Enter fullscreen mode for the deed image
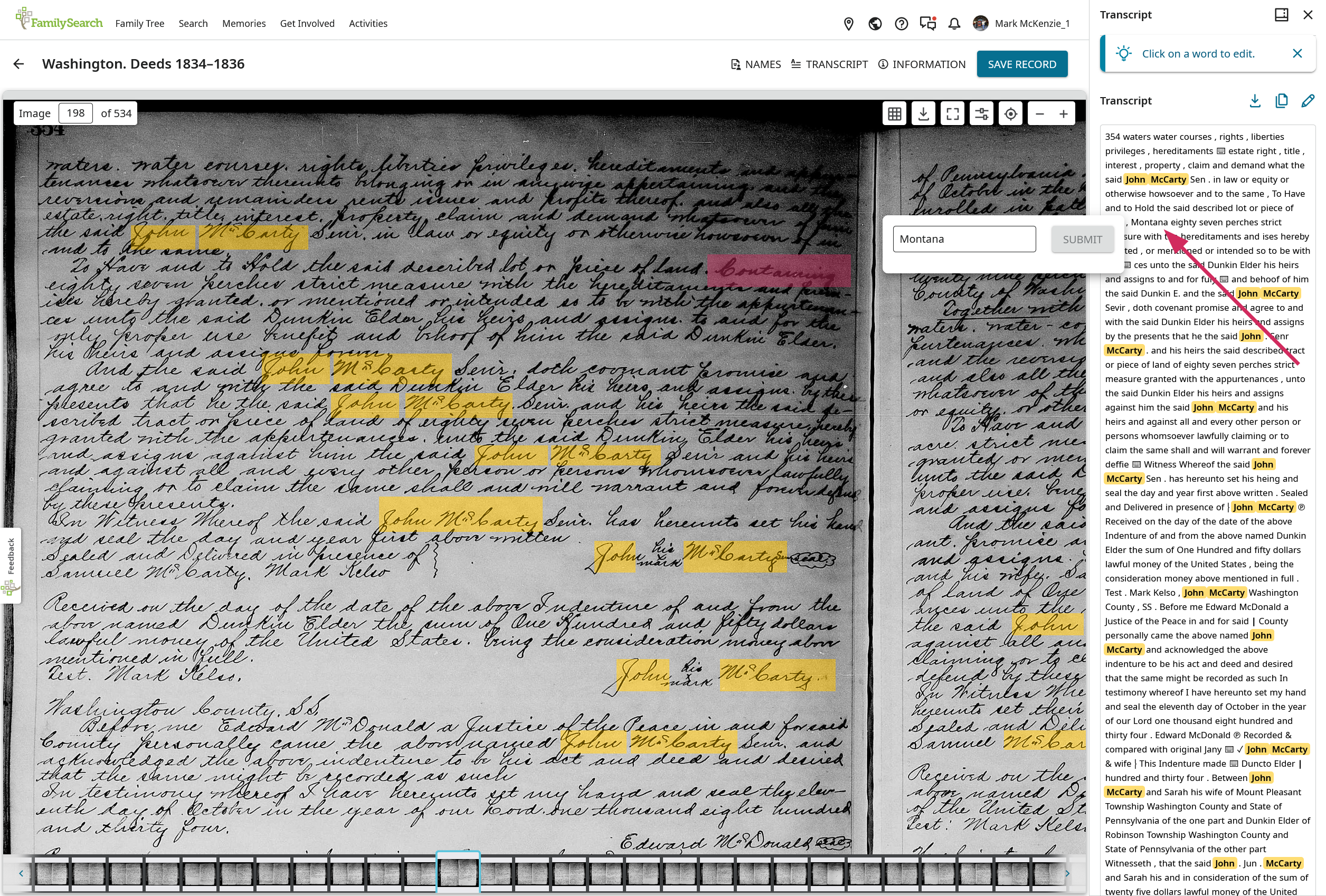The height and width of the screenshot is (896, 1326). coord(952,113)
